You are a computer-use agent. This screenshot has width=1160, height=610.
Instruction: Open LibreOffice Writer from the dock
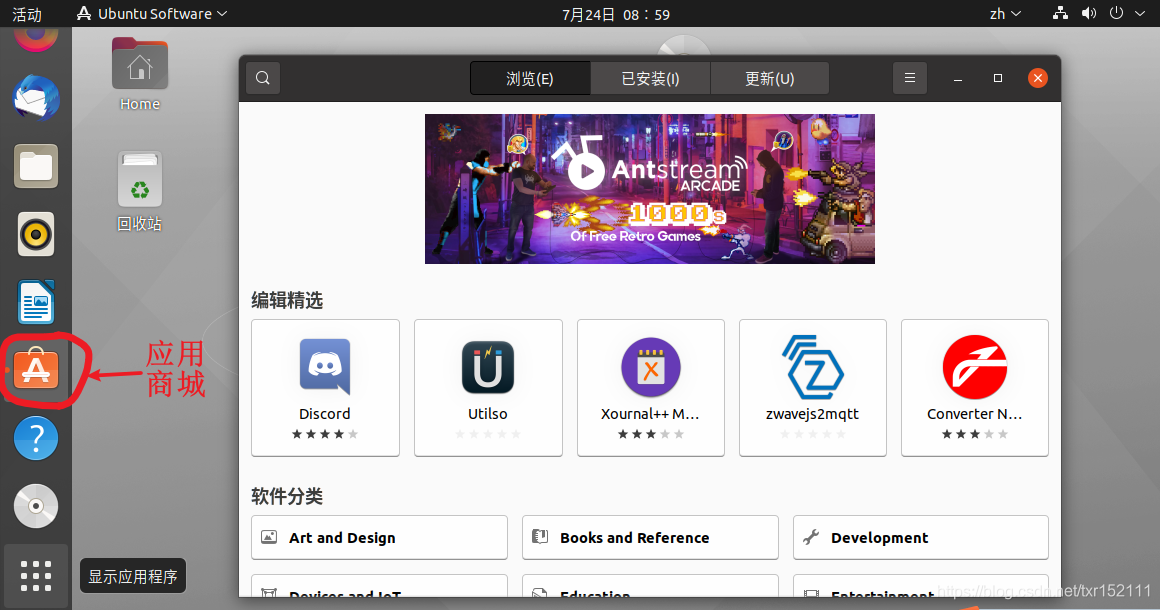[x=36, y=302]
